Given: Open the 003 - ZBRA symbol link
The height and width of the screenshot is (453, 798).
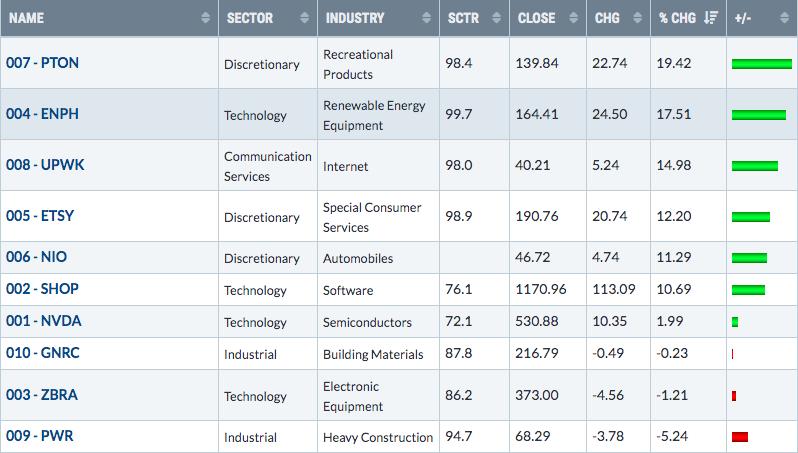Looking at the screenshot, I should point(42,395).
